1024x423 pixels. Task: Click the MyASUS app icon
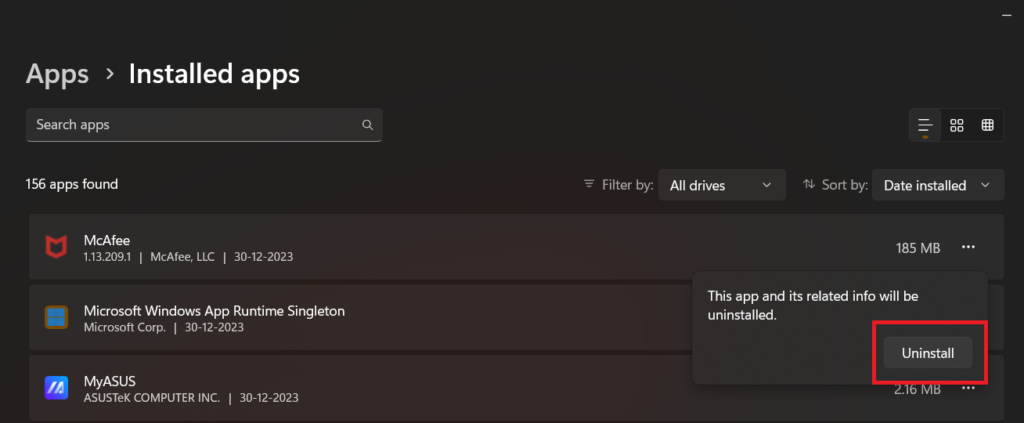click(x=56, y=388)
